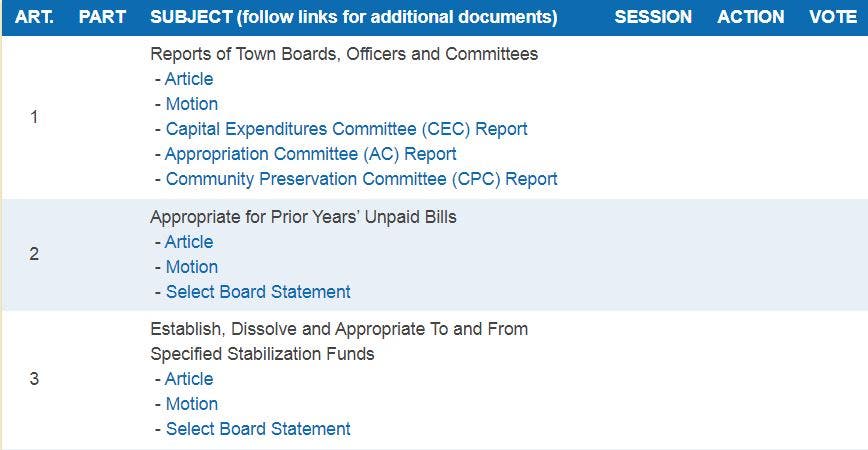Open Motion link under Reports of Town Boards
The width and height of the screenshot is (868, 450).
coord(191,104)
